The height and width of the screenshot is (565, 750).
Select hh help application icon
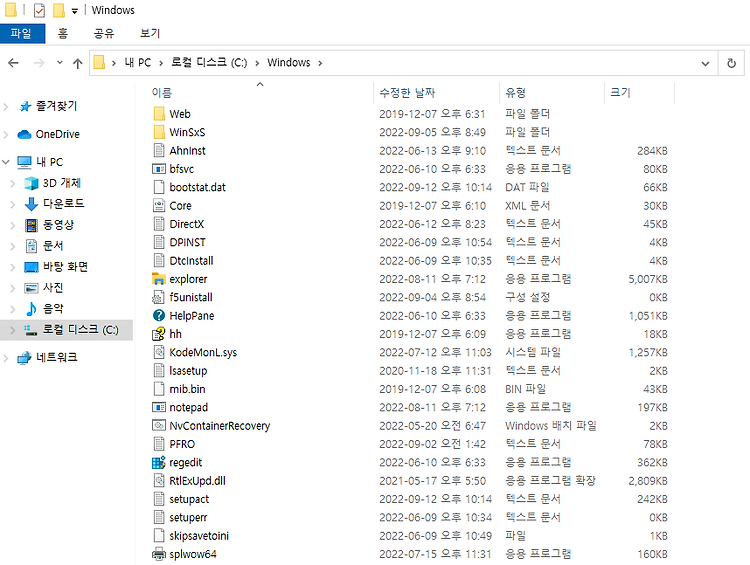[159, 334]
